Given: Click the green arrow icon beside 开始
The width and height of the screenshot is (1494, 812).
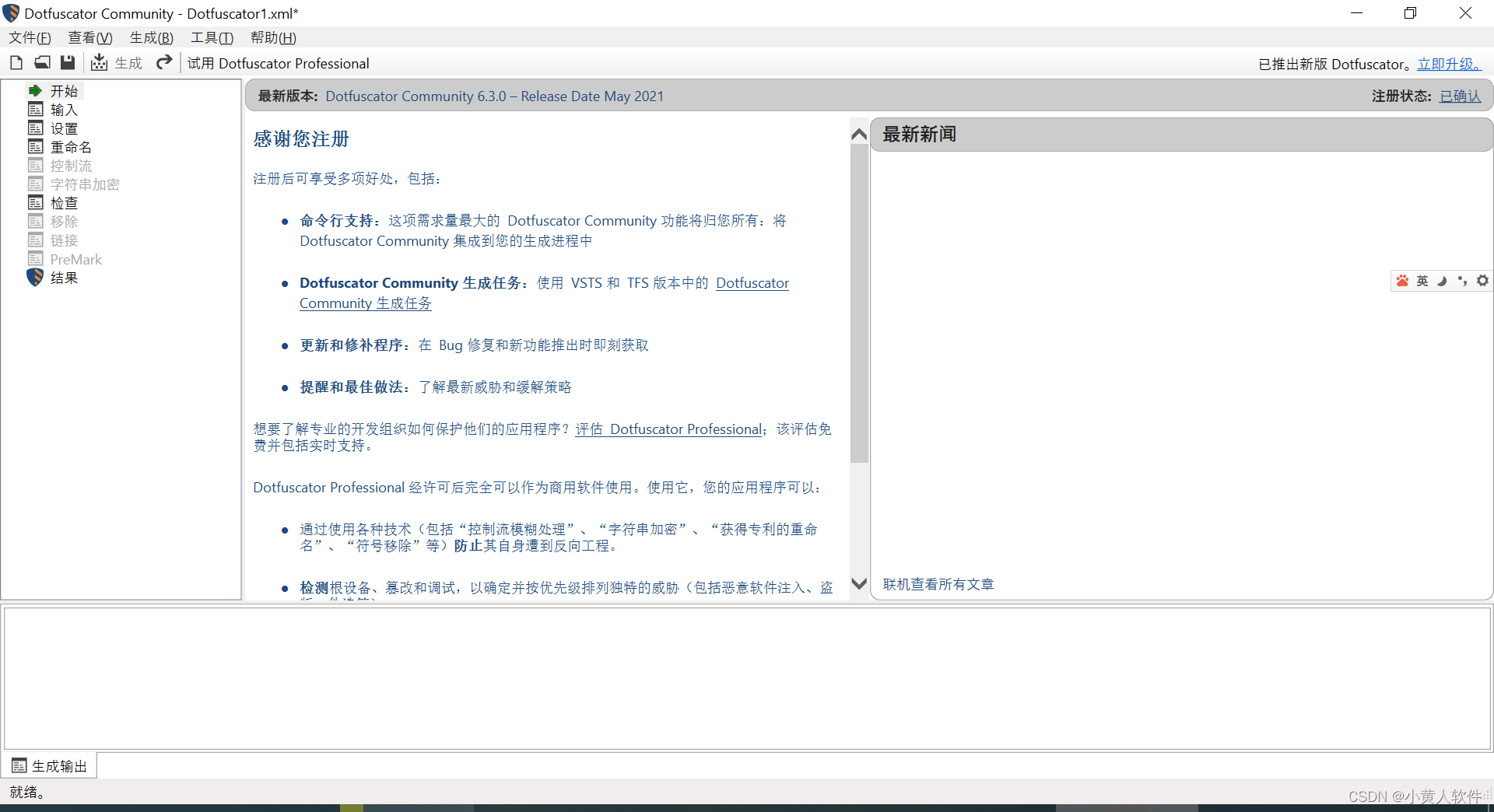Looking at the screenshot, I should (x=35, y=91).
